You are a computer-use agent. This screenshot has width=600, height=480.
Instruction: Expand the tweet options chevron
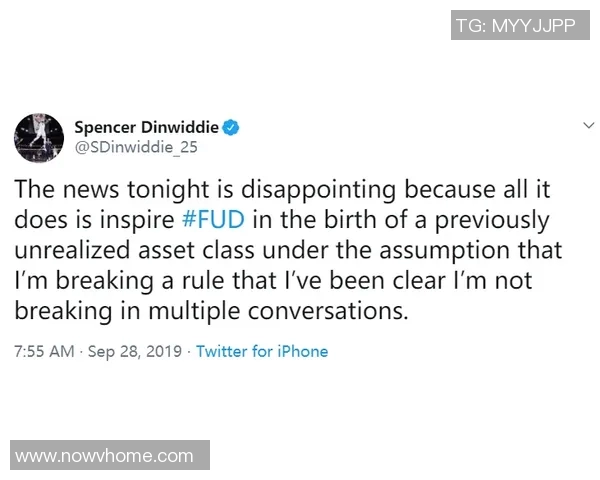pos(588,126)
